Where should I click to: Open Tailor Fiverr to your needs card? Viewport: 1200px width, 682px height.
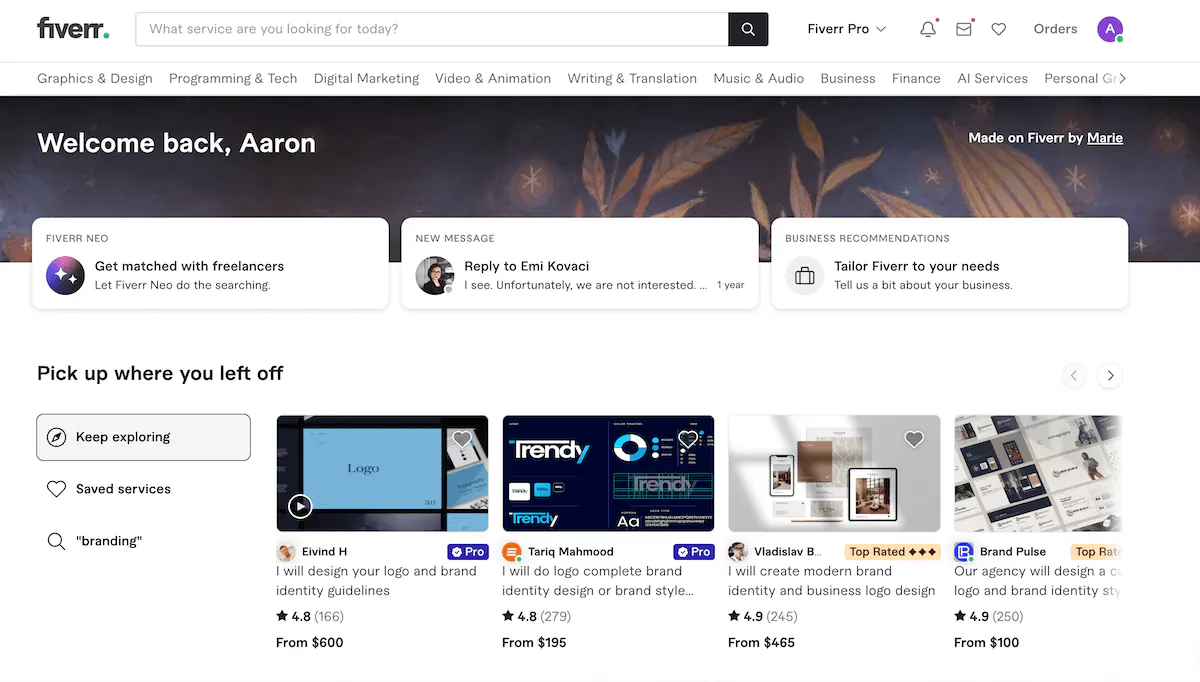click(x=950, y=264)
